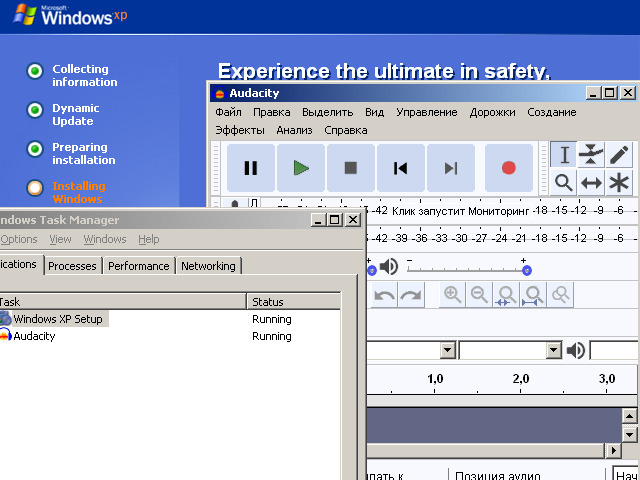The width and height of the screenshot is (640, 480).
Task: Select the Draw pencil tool
Action: tap(619, 155)
